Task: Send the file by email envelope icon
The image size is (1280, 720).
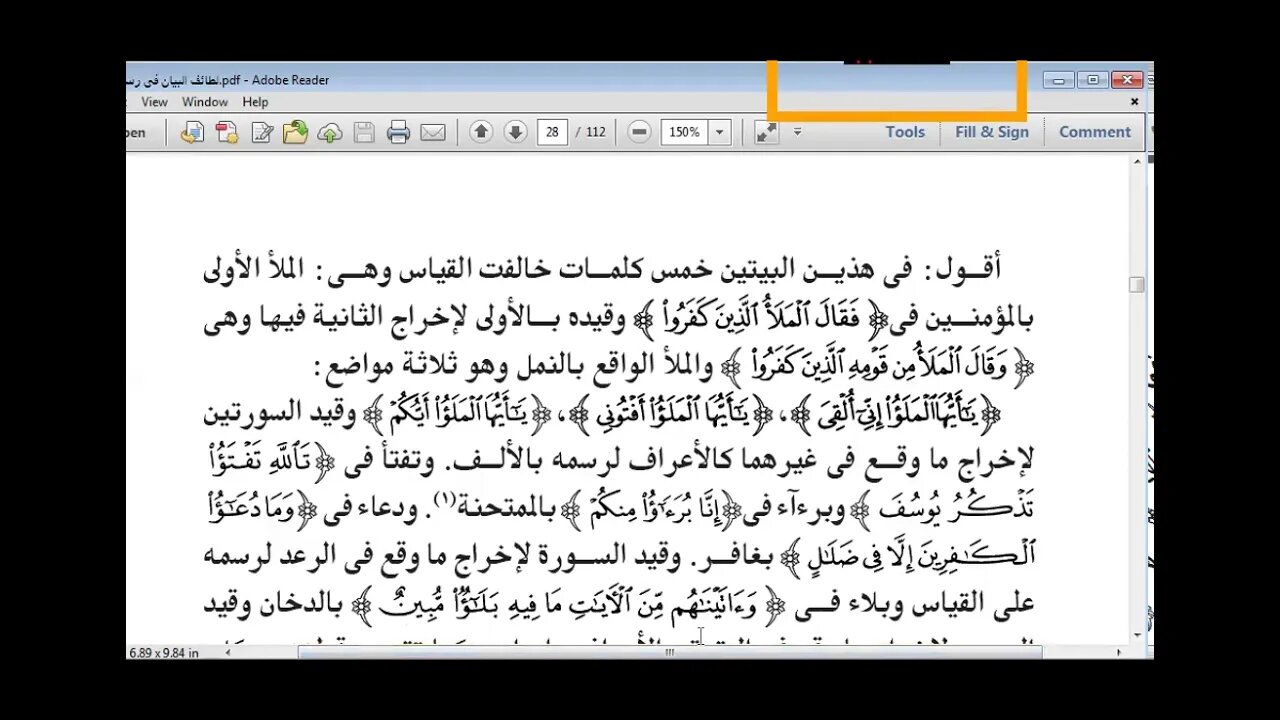Action: pos(433,132)
